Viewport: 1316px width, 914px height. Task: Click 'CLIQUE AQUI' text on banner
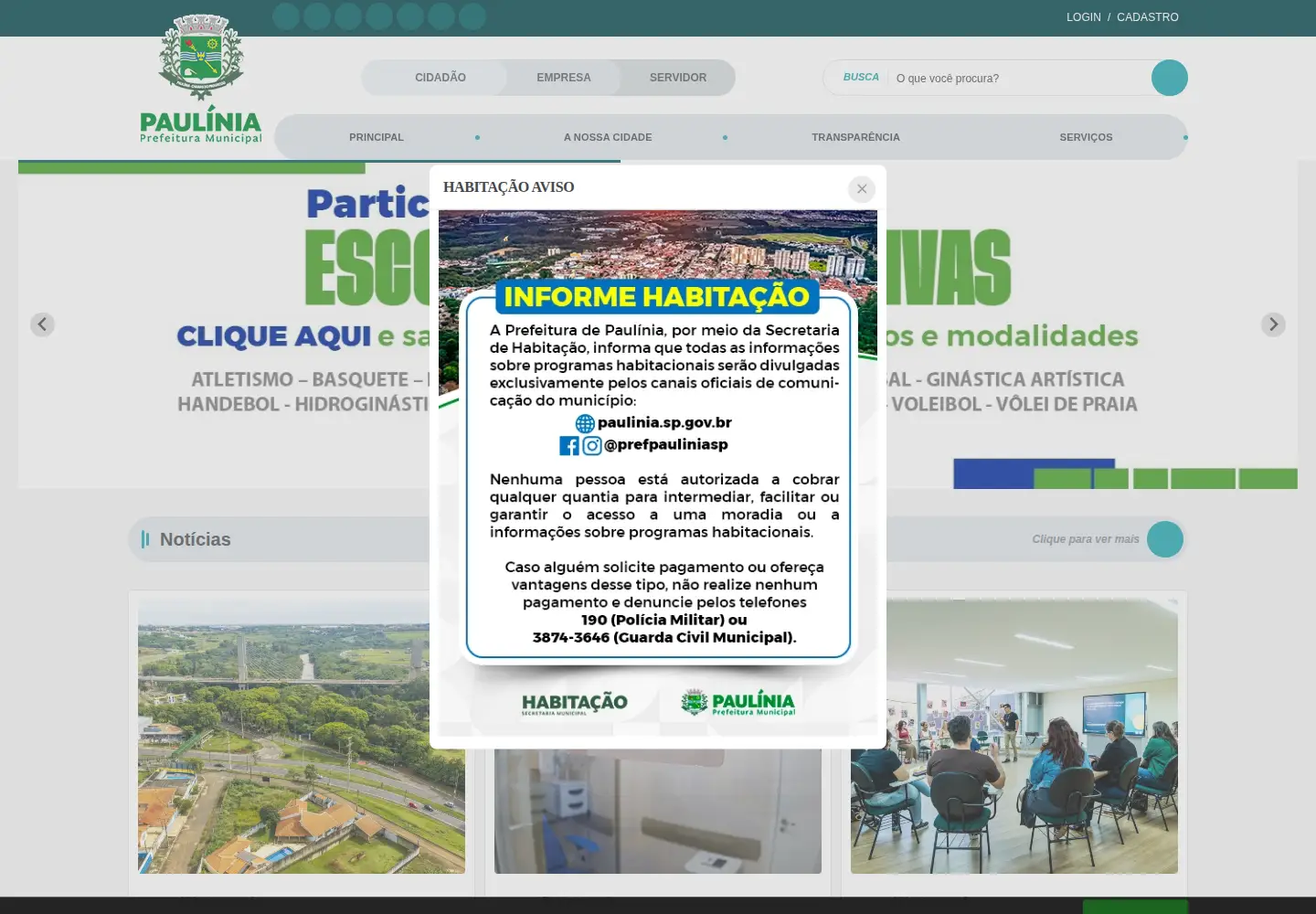click(273, 336)
